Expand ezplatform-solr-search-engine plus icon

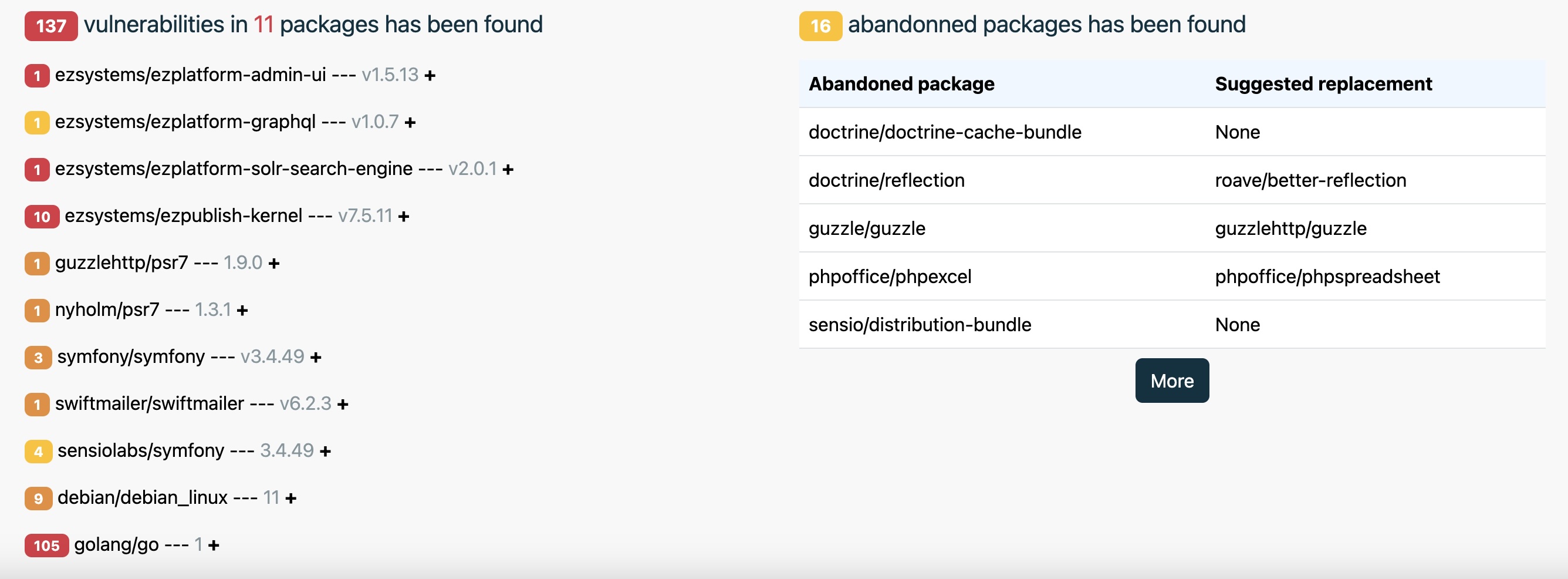pos(508,169)
